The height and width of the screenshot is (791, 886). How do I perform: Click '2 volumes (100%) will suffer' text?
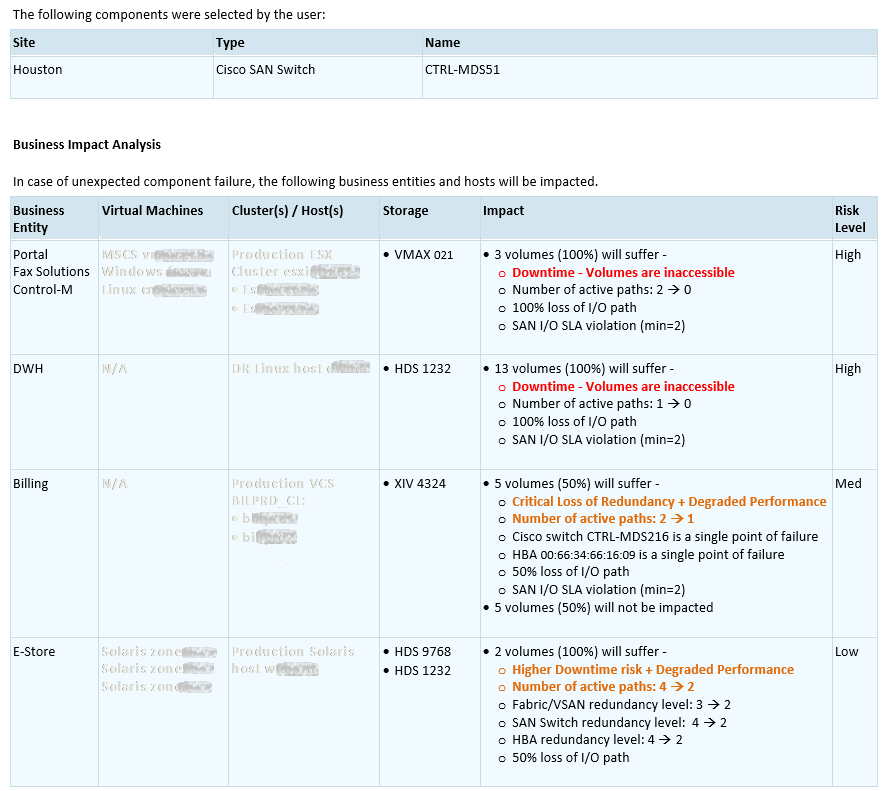(x=580, y=651)
